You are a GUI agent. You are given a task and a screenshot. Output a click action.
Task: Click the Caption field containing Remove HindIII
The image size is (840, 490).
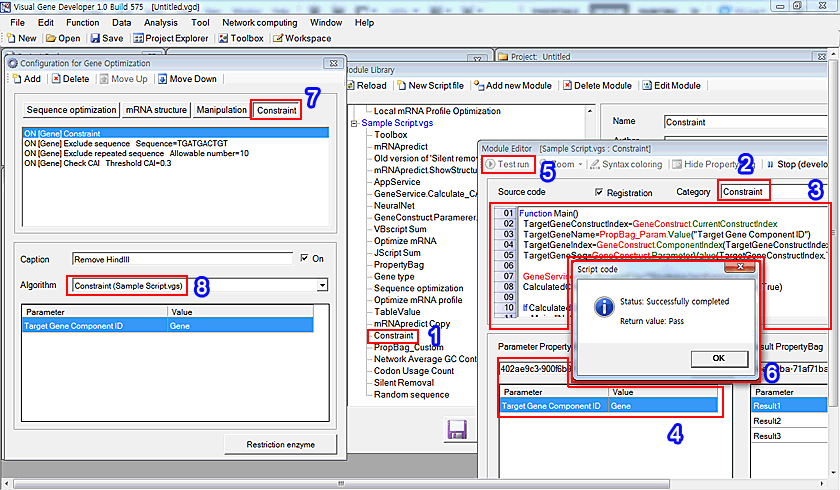pos(182,259)
